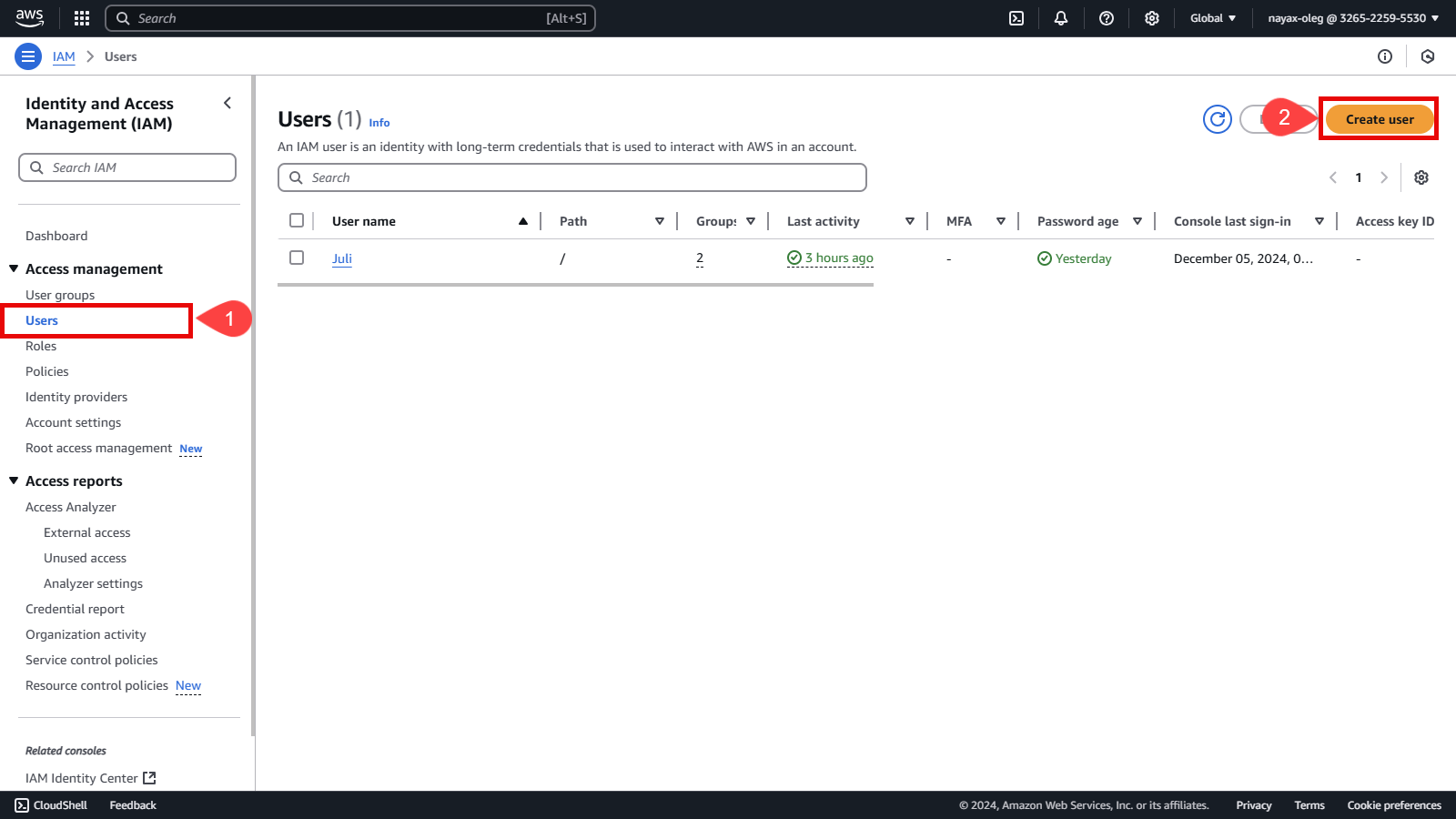Sort the Password age column
1456x819 pixels.
pyautogui.click(x=1137, y=221)
